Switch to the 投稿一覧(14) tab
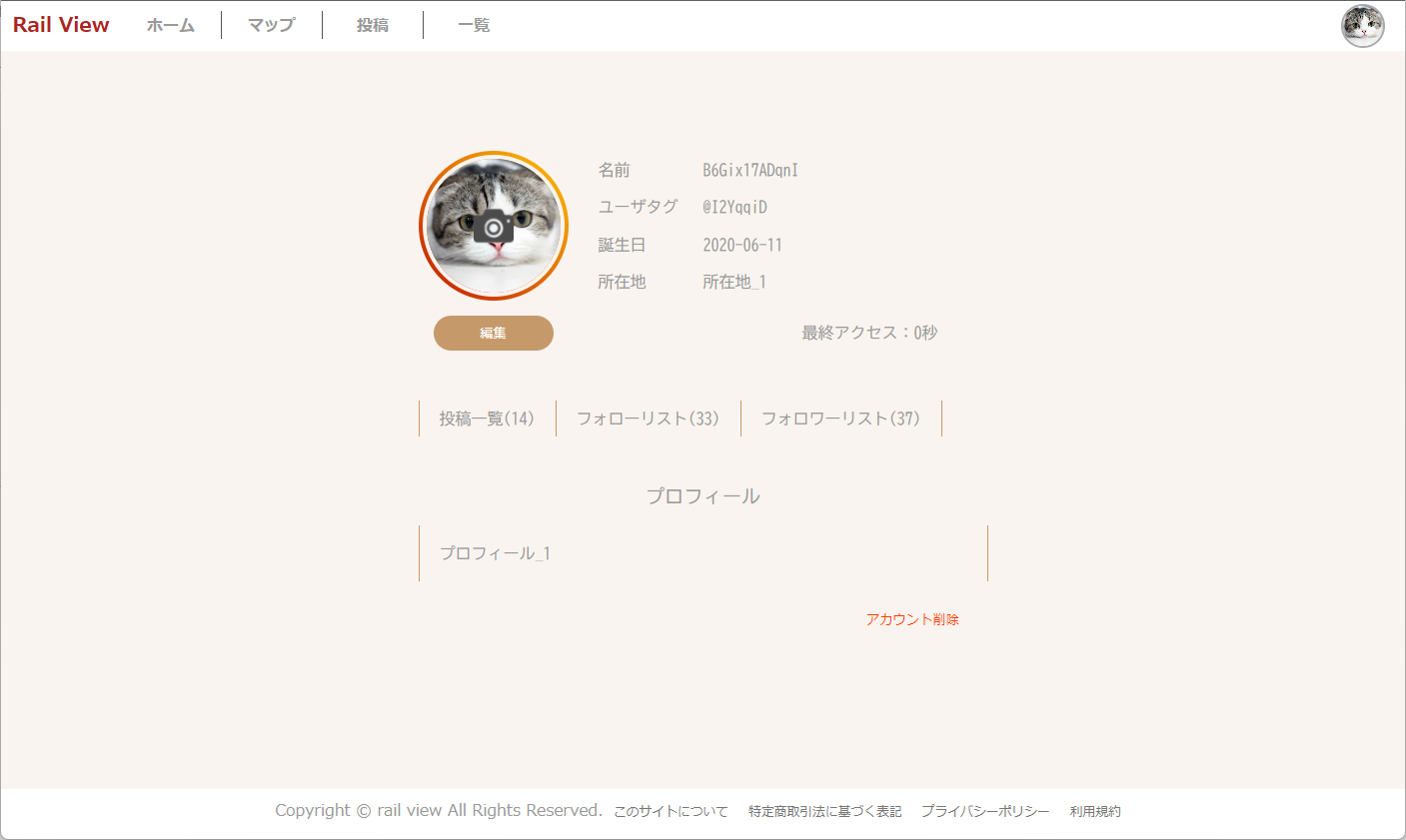The width and height of the screenshot is (1406, 840). click(x=487, y=419)
